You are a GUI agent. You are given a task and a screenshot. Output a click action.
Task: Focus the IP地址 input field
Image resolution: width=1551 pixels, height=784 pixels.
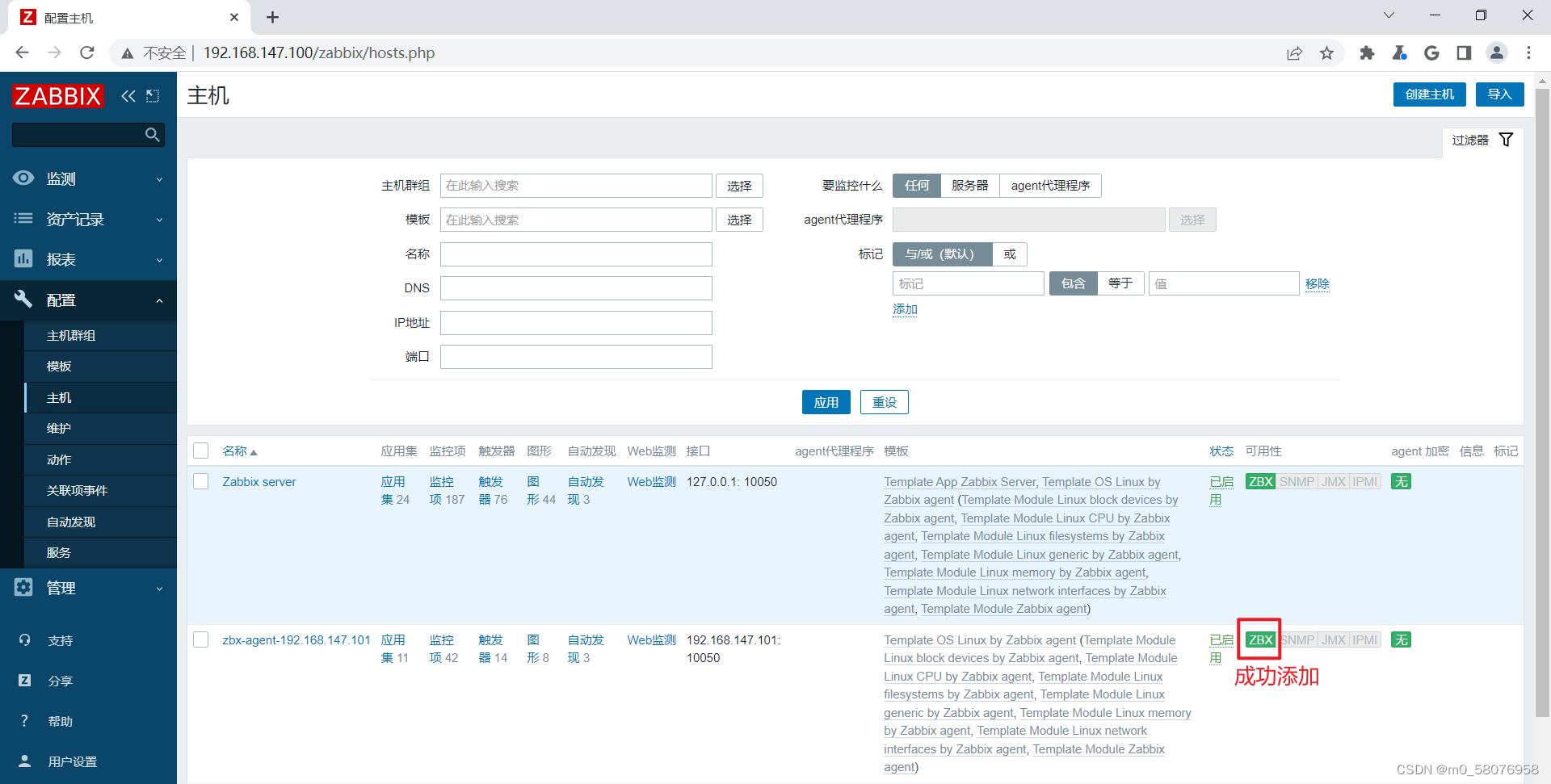coord(576,323)
